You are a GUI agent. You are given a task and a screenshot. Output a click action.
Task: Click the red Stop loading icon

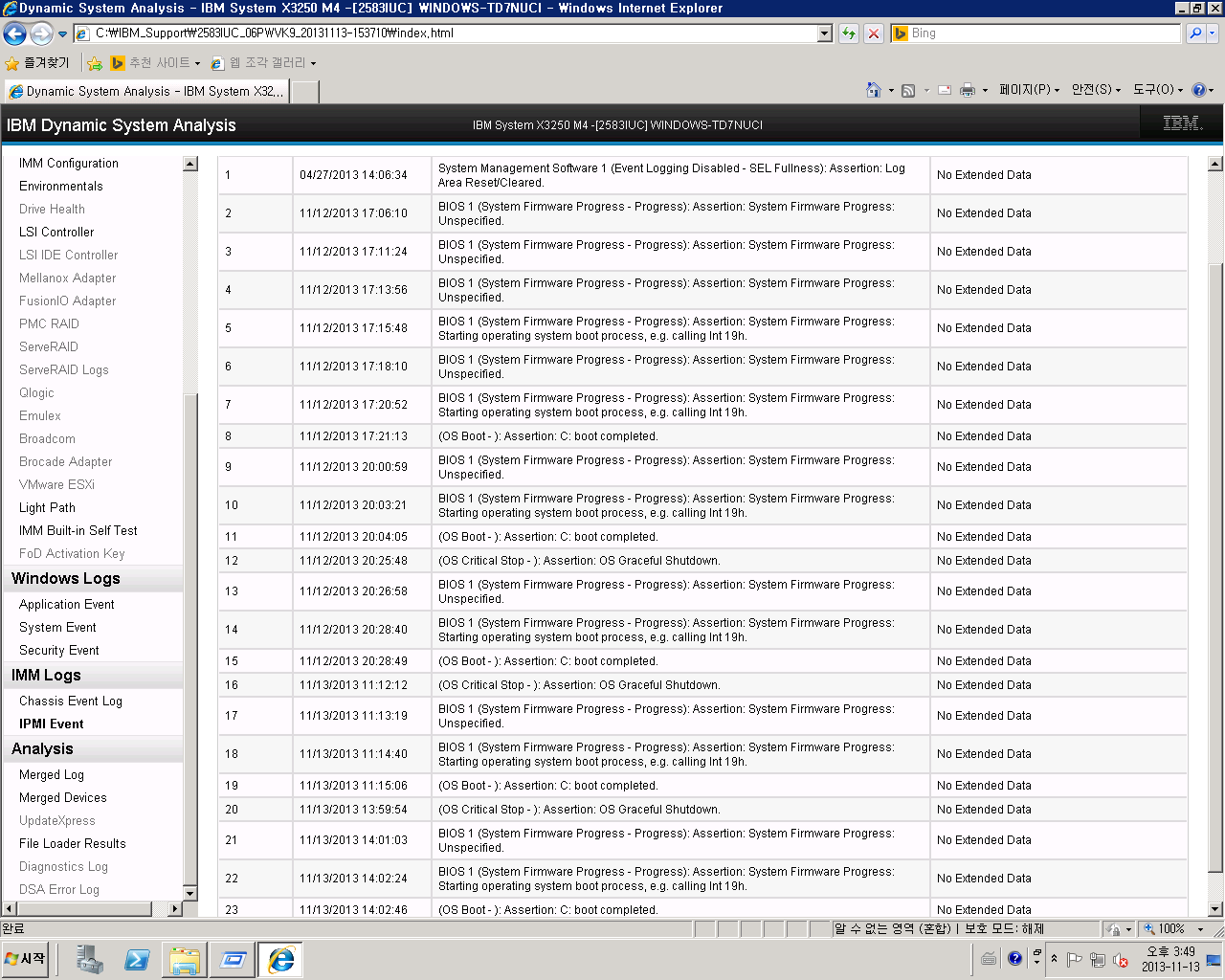[874, 33]
